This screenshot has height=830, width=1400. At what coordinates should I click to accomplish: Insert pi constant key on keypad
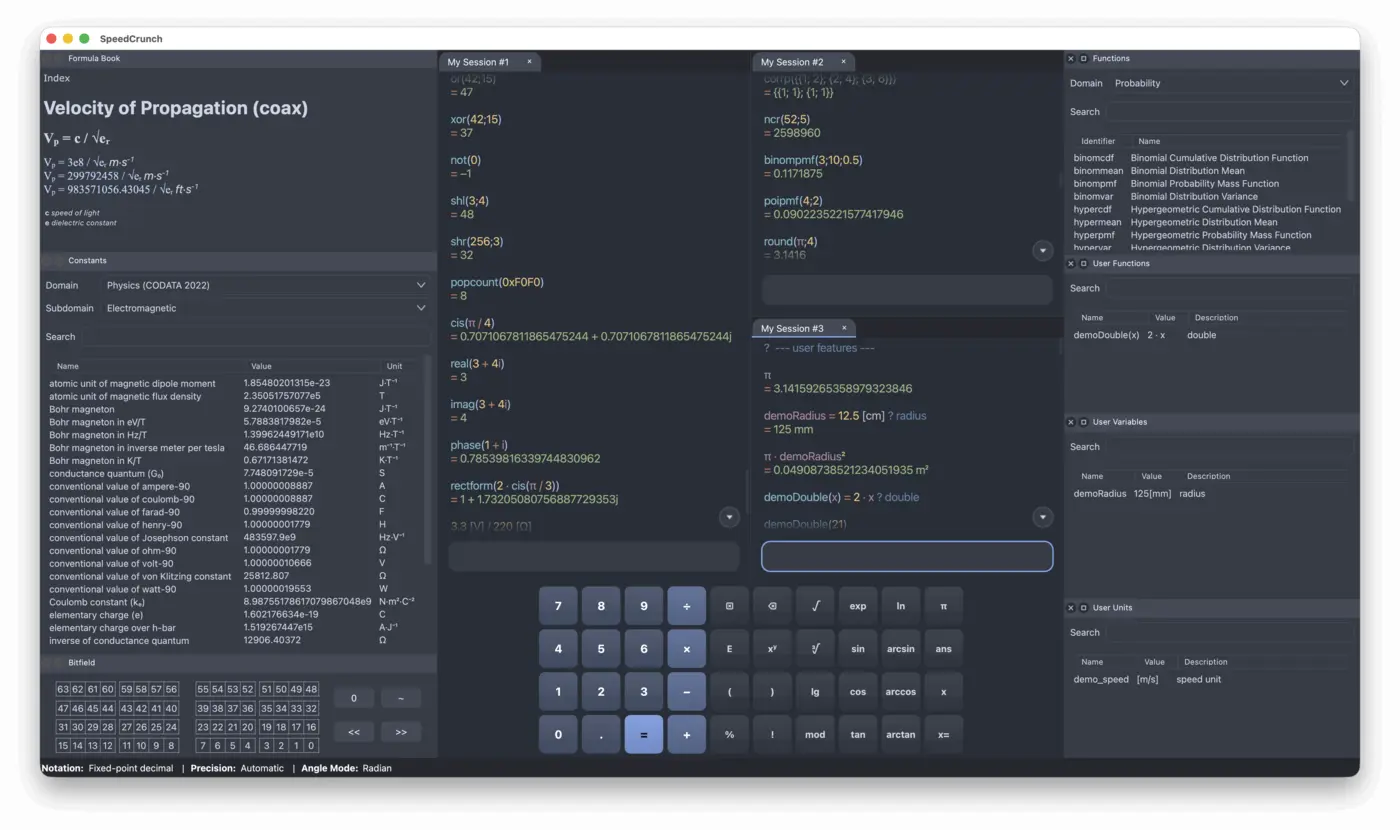click(x=943, y=606)
